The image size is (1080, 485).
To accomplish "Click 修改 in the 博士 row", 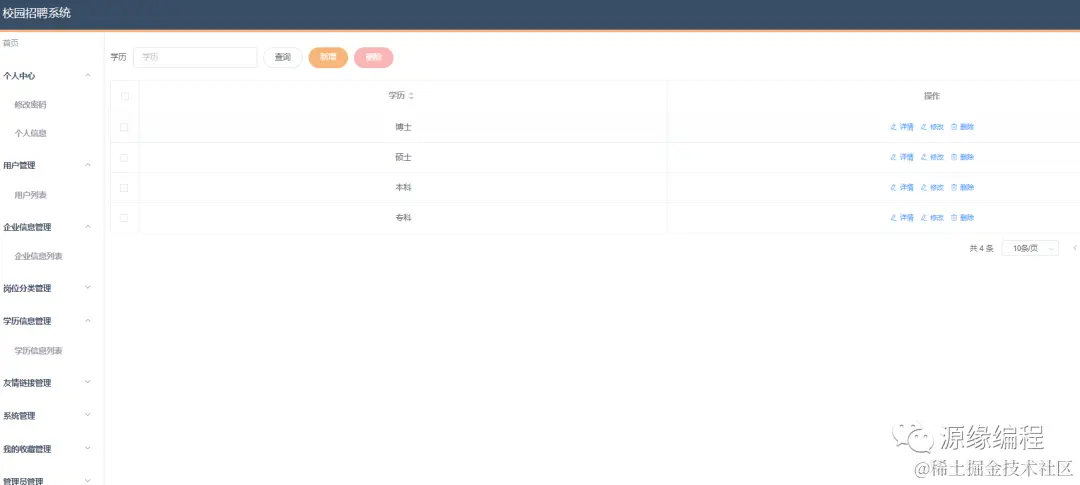I will coord(933,127).
